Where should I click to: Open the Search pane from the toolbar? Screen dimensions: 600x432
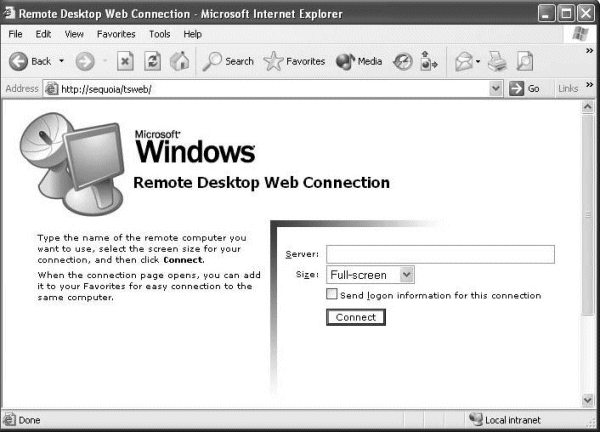point(228,61)
